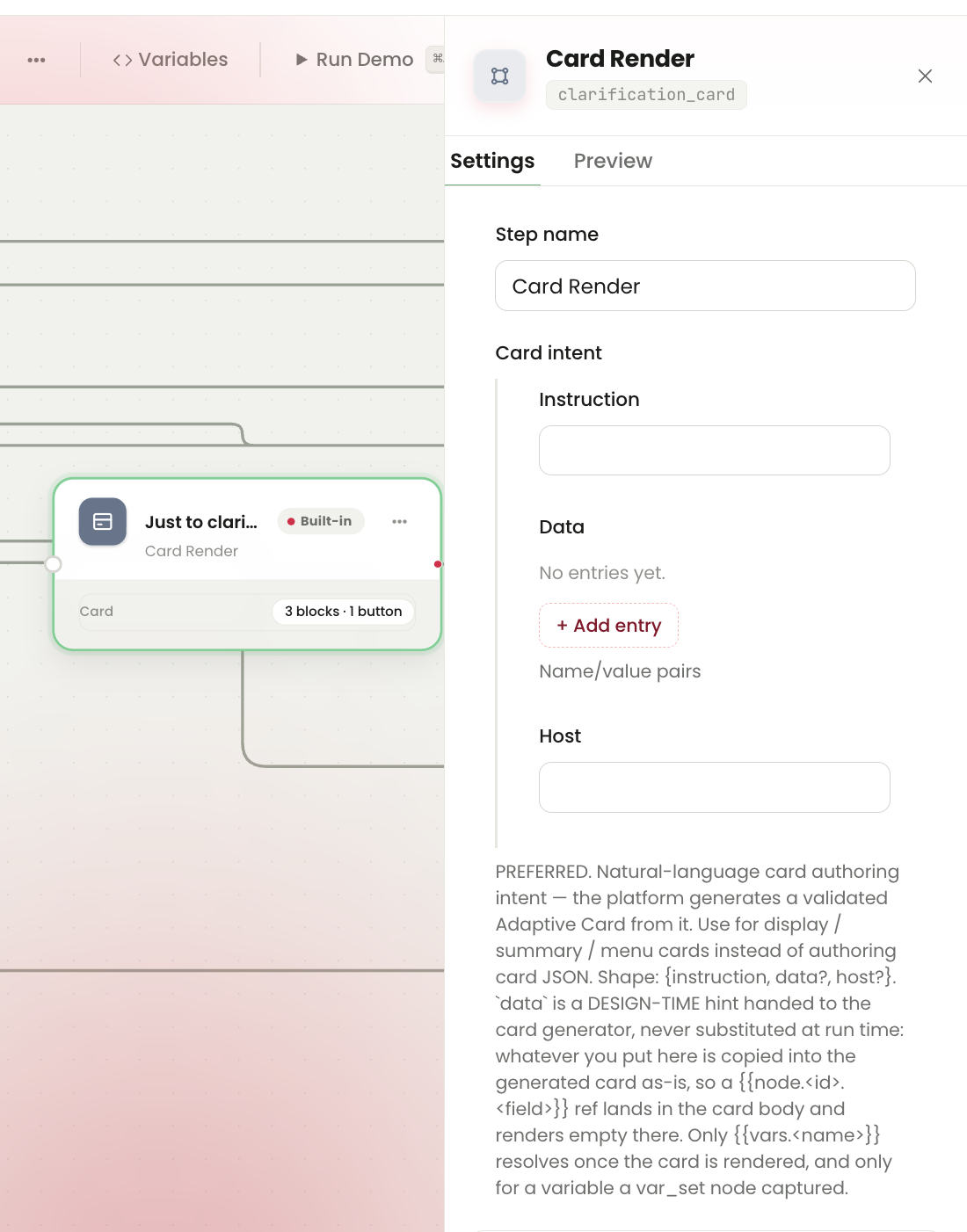
Task: Select the 'Just to clari...' node title
Action: [x=201, y=522]
